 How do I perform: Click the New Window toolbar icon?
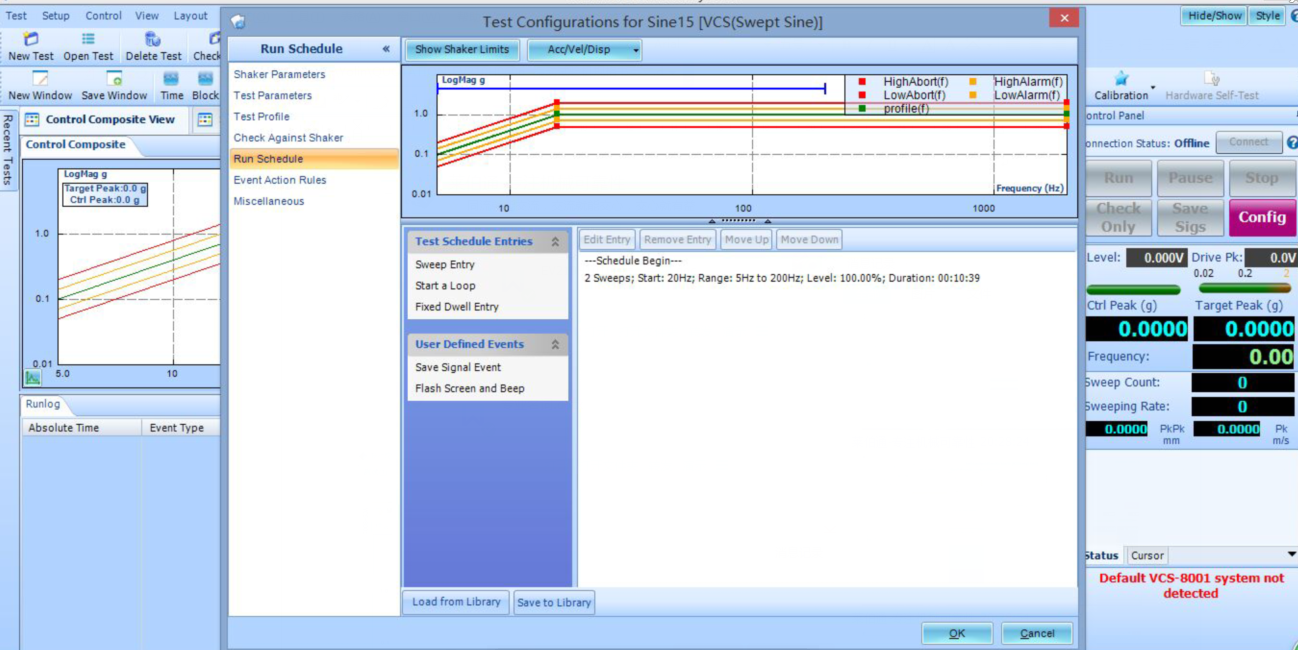(40, 78)
